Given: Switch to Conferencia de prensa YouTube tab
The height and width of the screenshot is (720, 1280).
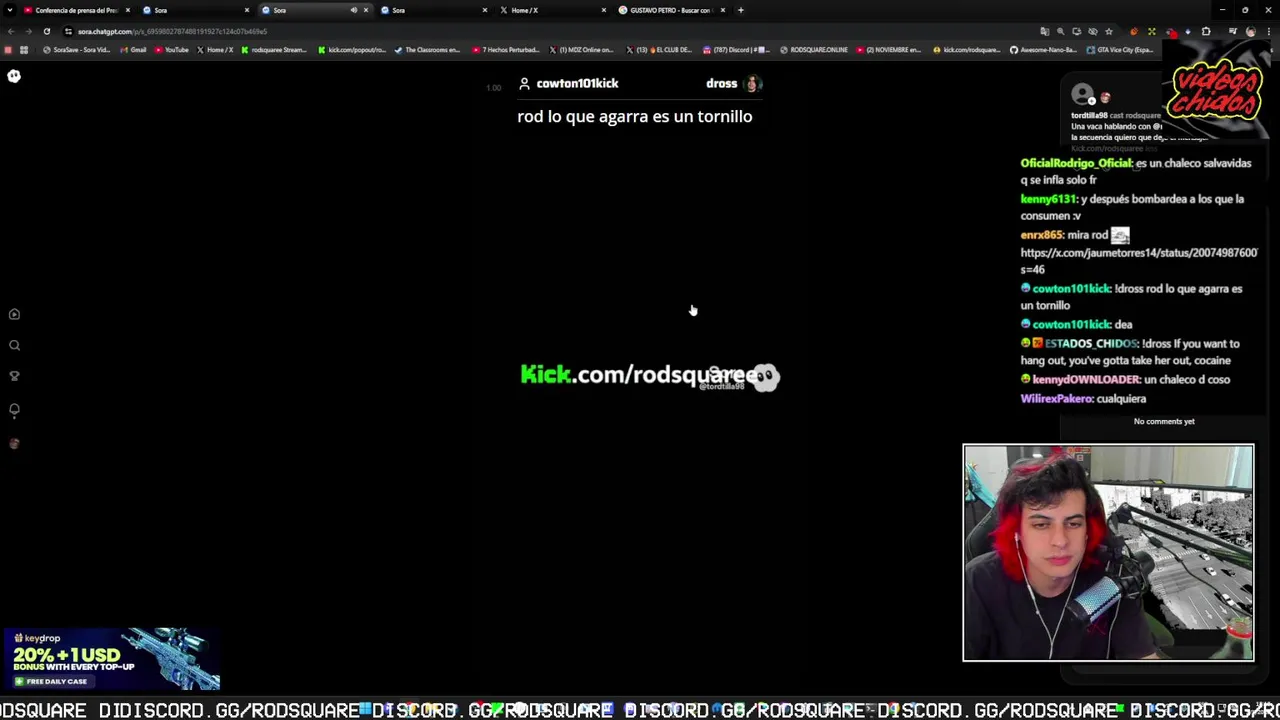Looking at the screenshot, I should (76, 10).
